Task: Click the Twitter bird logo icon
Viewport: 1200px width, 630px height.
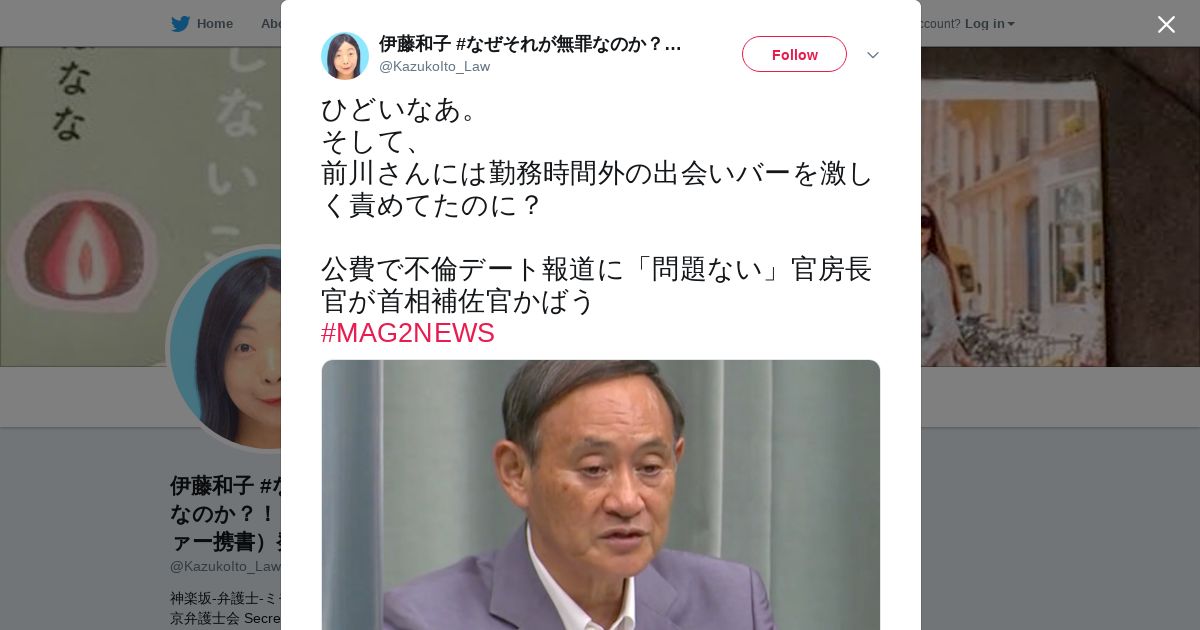Action: [x=180, y=24]
